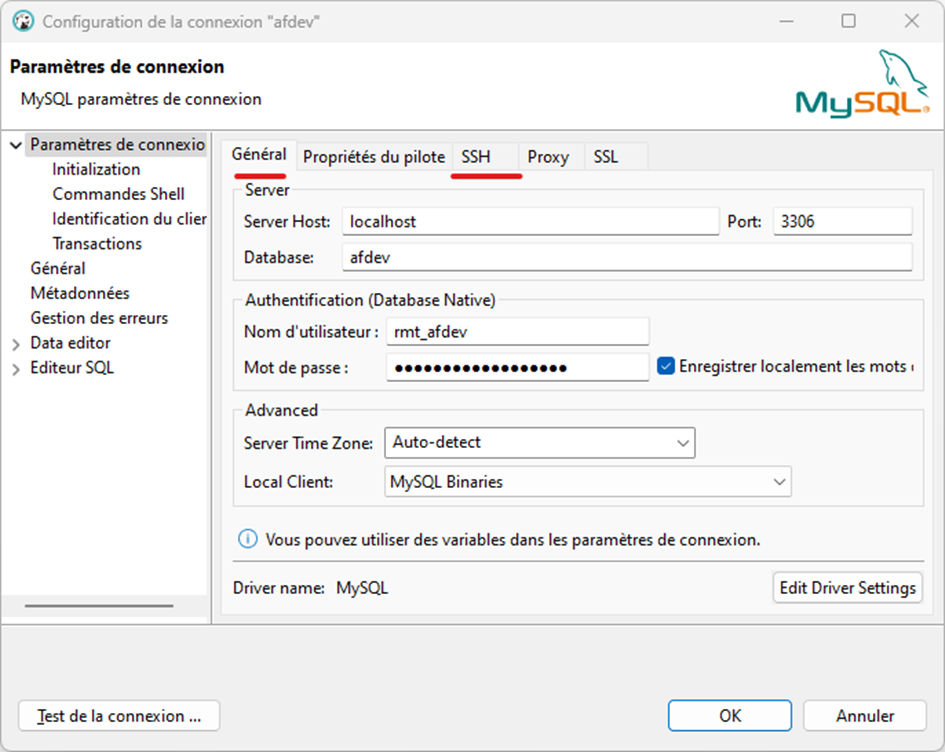Click the Nom d'utilisateur field
The height and width of the screenshot is (752, 945).
[517, 331]
